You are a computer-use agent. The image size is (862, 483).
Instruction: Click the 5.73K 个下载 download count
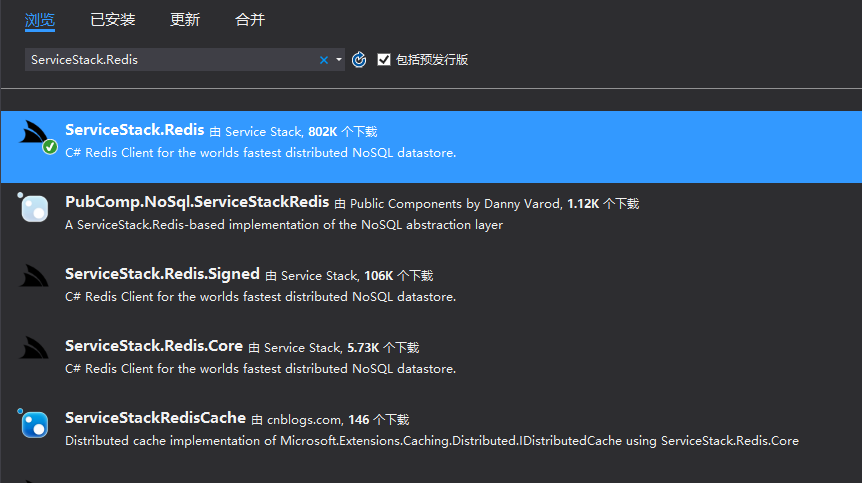383,348
